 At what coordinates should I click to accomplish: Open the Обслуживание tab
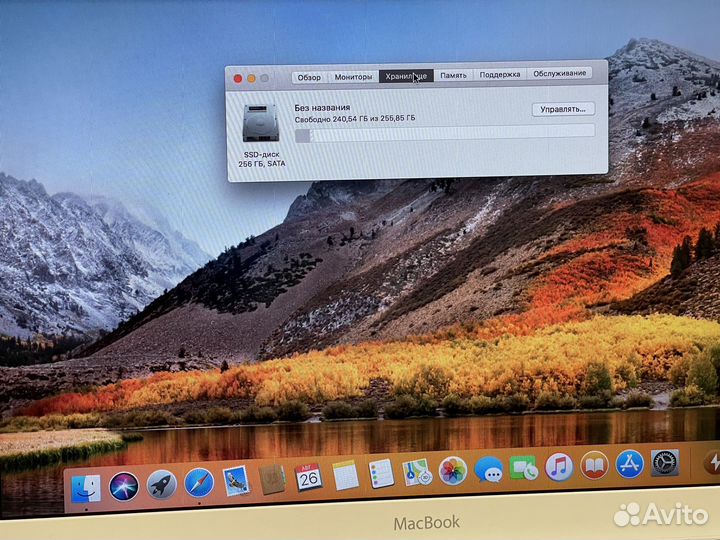(x=559, y=73)
